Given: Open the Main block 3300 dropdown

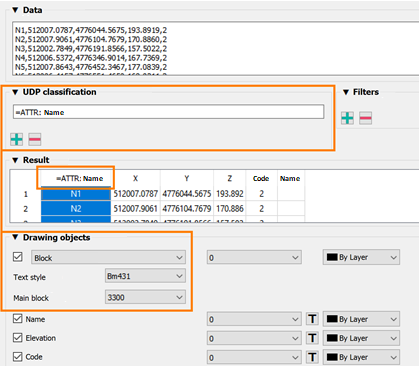Looking at the screenshot, I should tap(145, 297).
